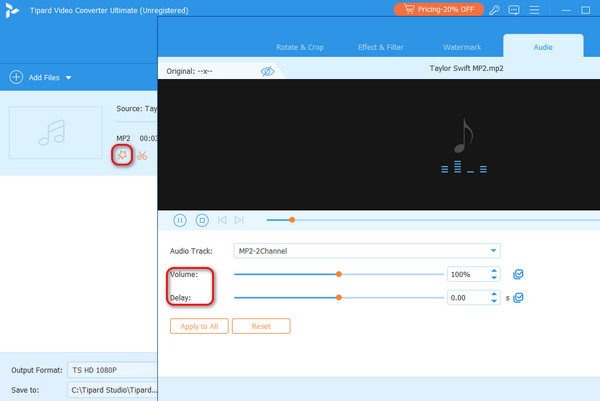Increase volume with the up stepper

(x=494, y=271)
